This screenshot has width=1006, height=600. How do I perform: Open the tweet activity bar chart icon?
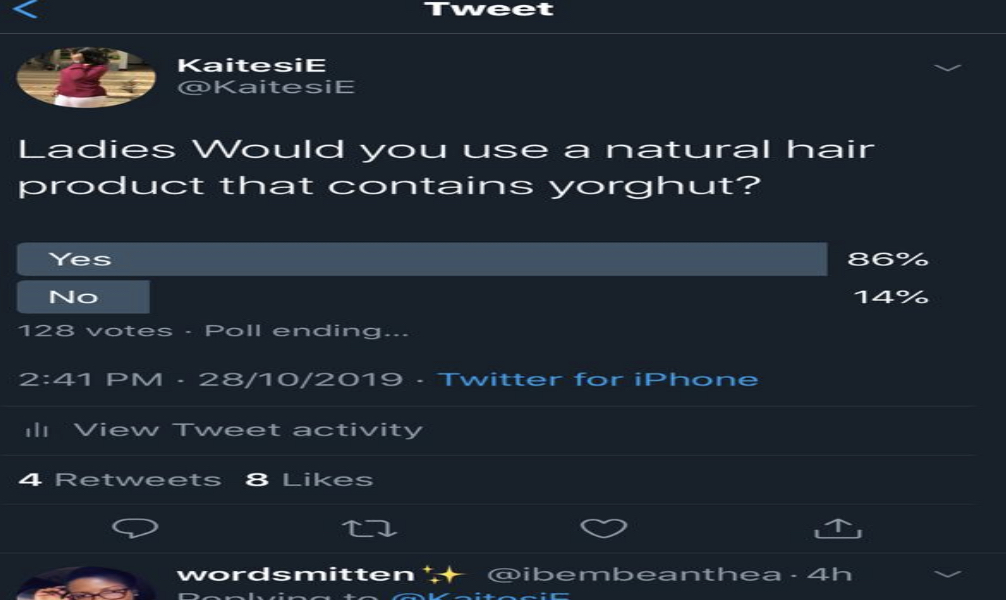pyautogui.click(x=37, y=430)
